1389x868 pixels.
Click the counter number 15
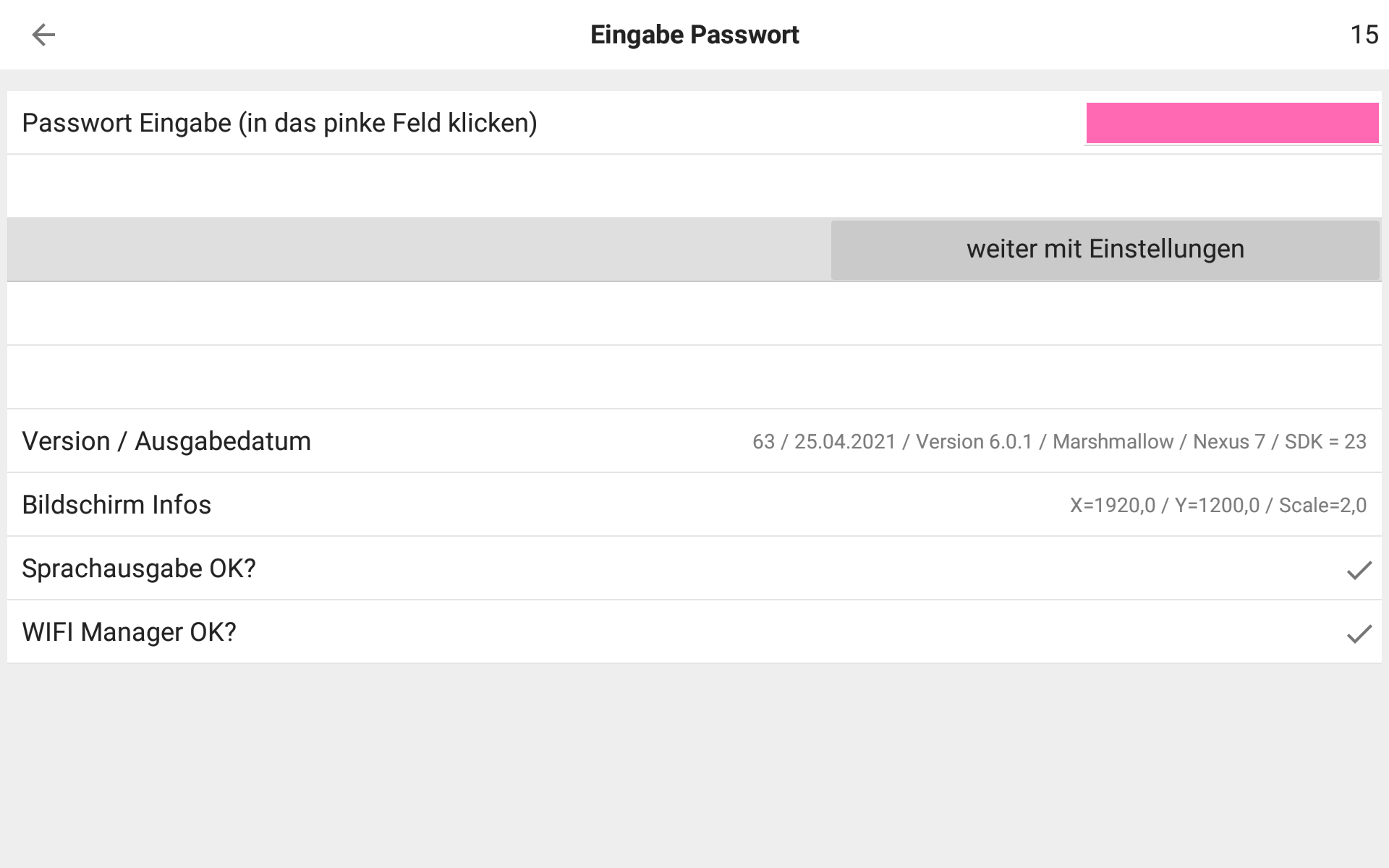click(x=1364, y=35)
